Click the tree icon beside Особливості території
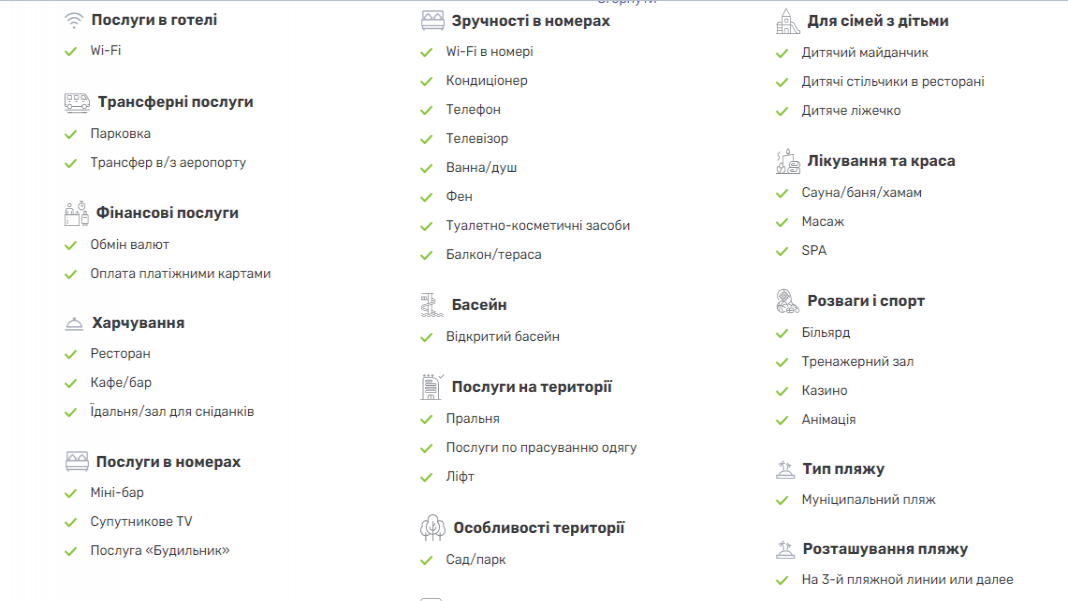1068x601 pixels. [x=433, y=528]
